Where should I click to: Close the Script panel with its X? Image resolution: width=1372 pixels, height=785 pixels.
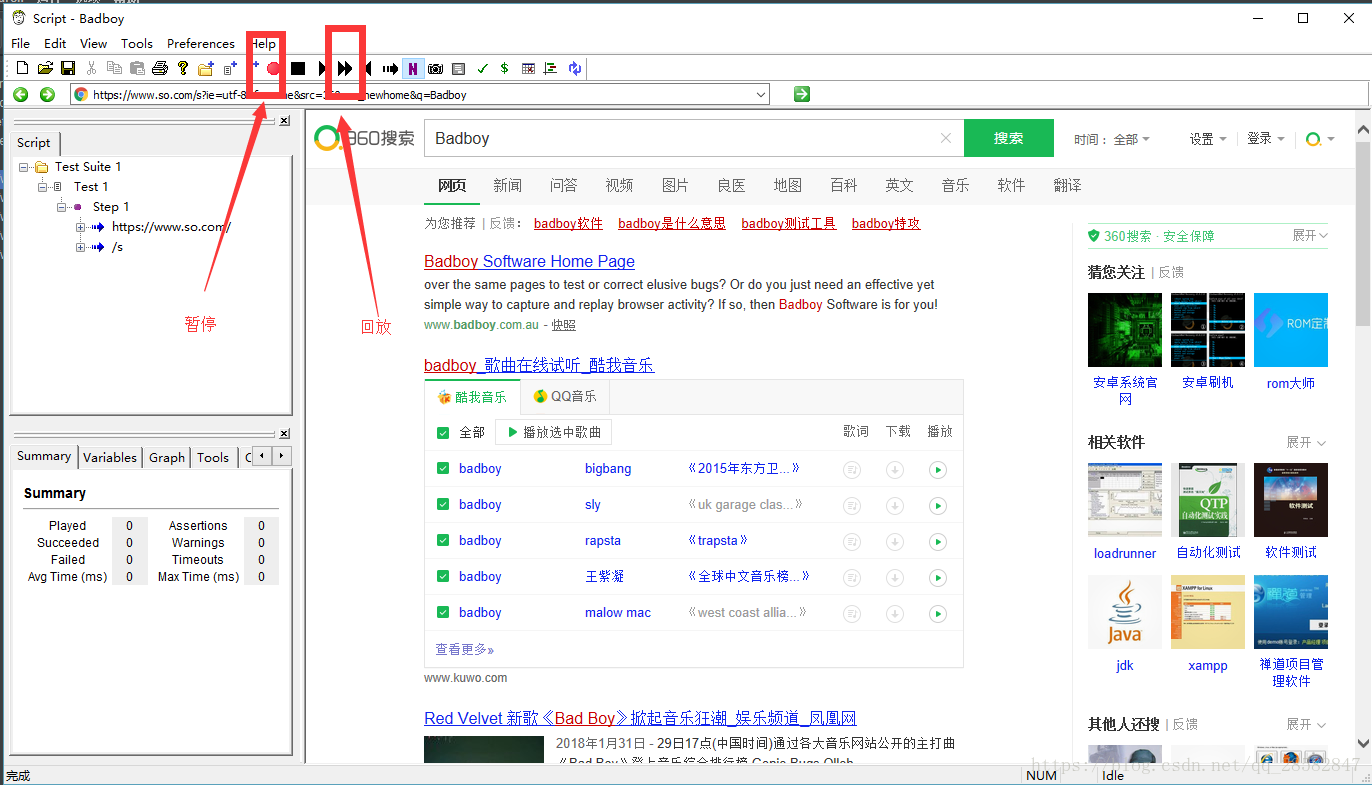tap(284, 120)
